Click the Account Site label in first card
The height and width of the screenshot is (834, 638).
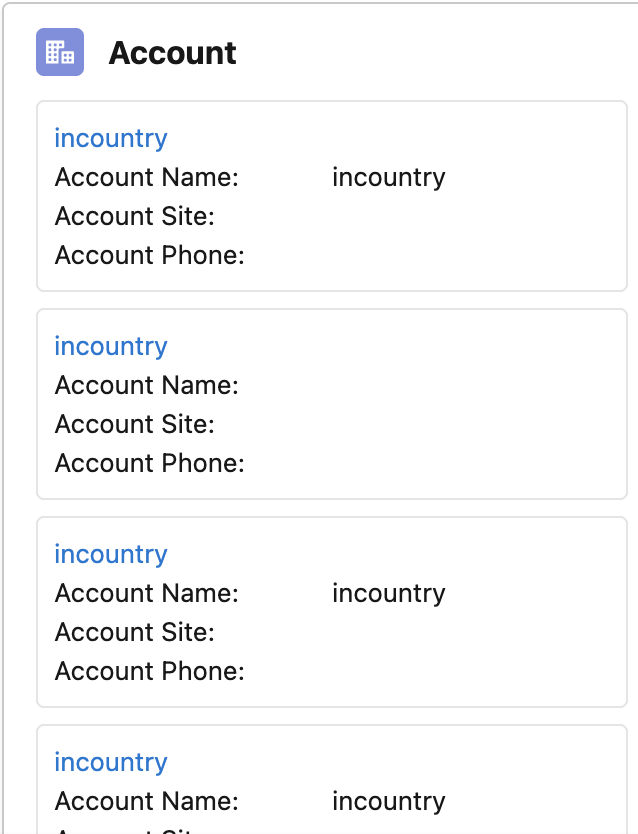pos(134,216)
